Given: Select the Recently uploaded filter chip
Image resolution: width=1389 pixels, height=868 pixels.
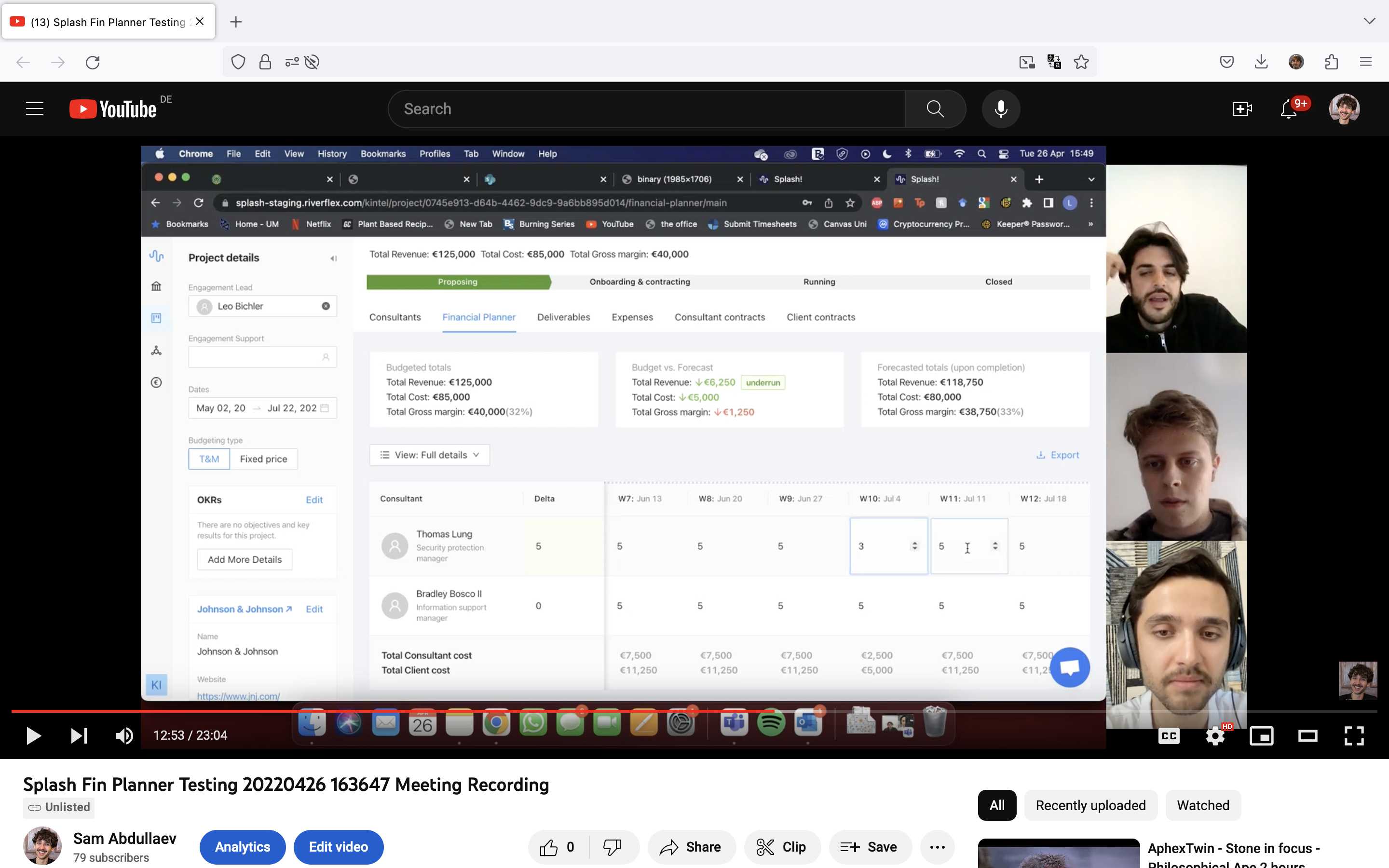Looking at the screenshot, I should [x=1090, y=805].
